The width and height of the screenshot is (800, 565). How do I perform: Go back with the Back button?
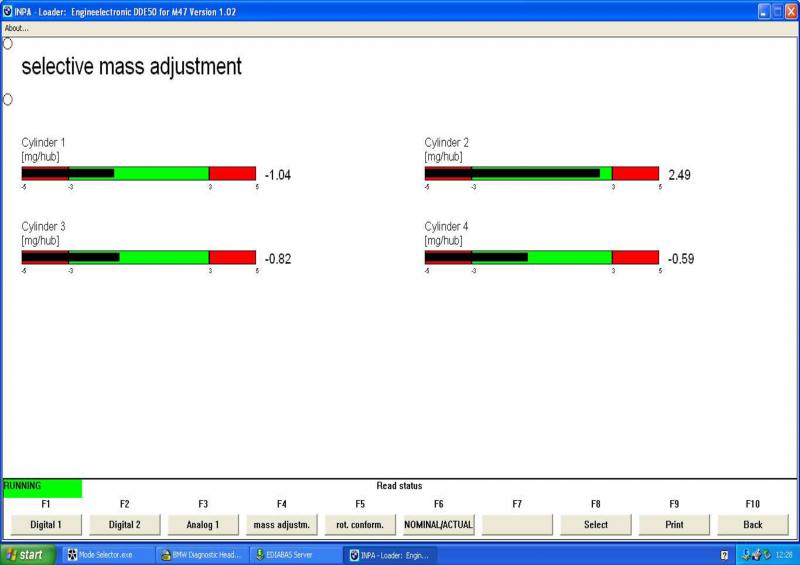click(752, 524)
